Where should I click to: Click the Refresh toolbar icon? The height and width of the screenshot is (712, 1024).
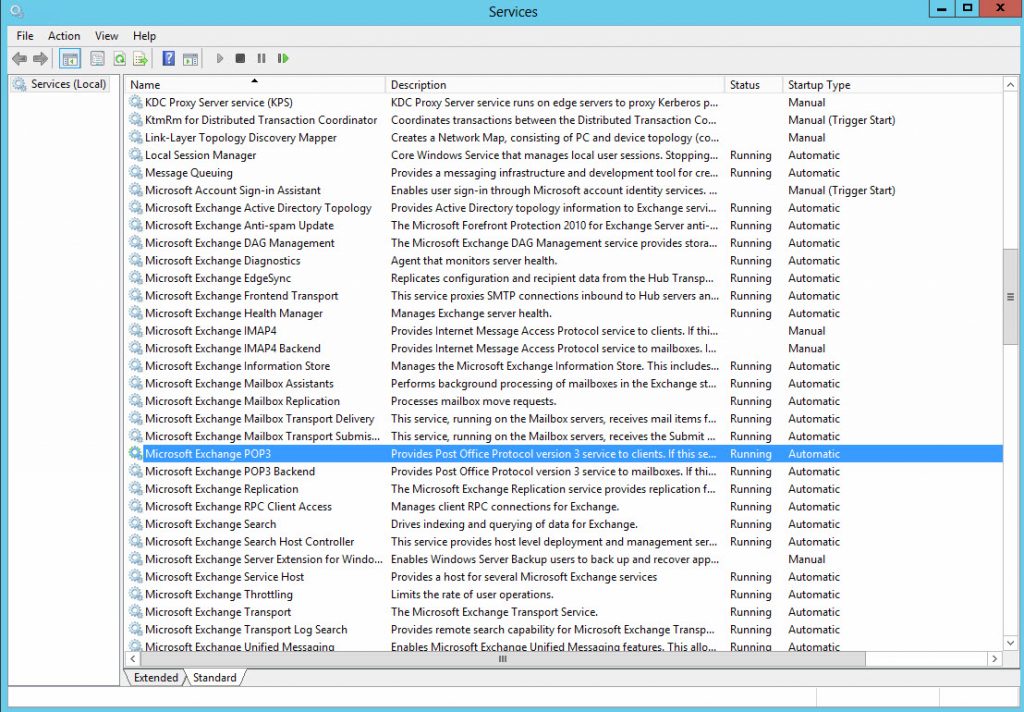[x=119, y=59]
